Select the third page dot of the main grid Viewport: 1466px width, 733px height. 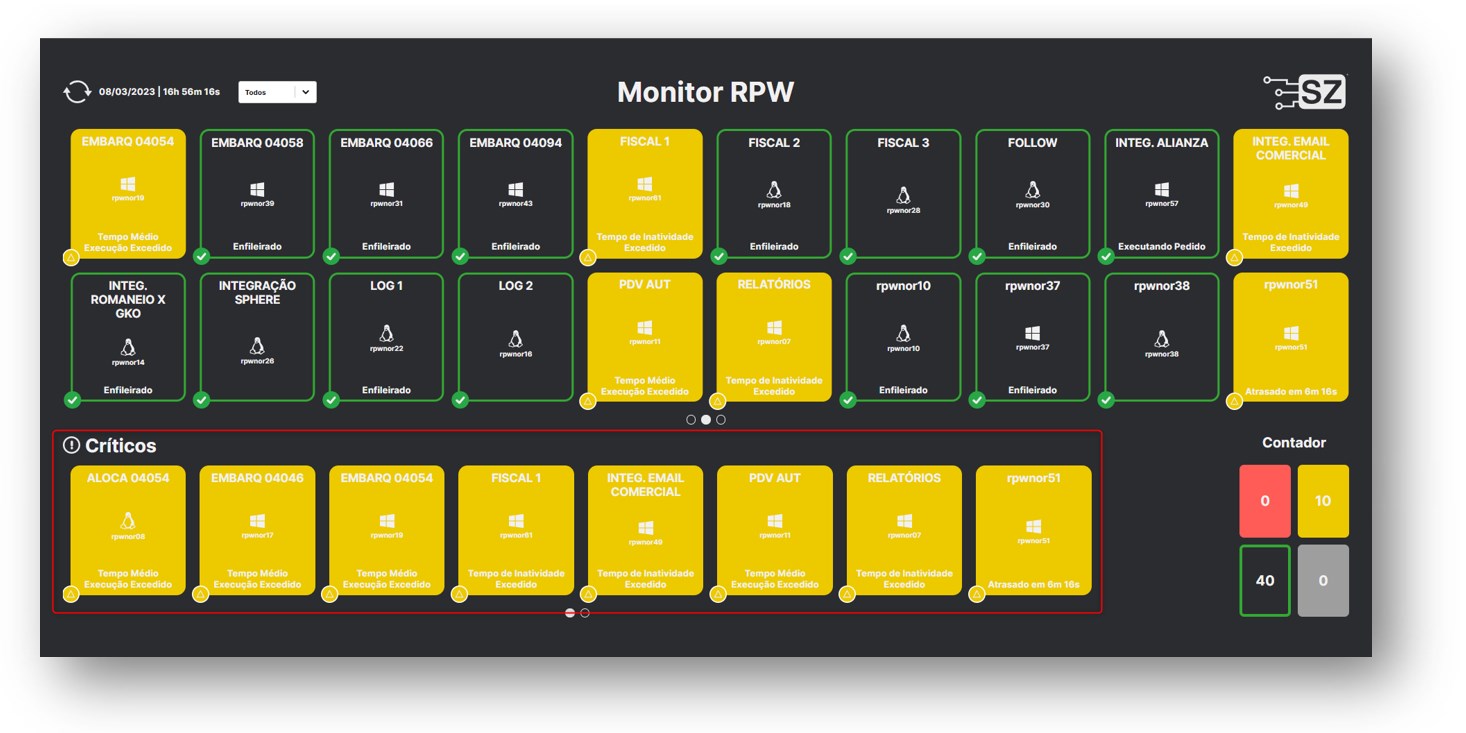[x=721, y=420]
